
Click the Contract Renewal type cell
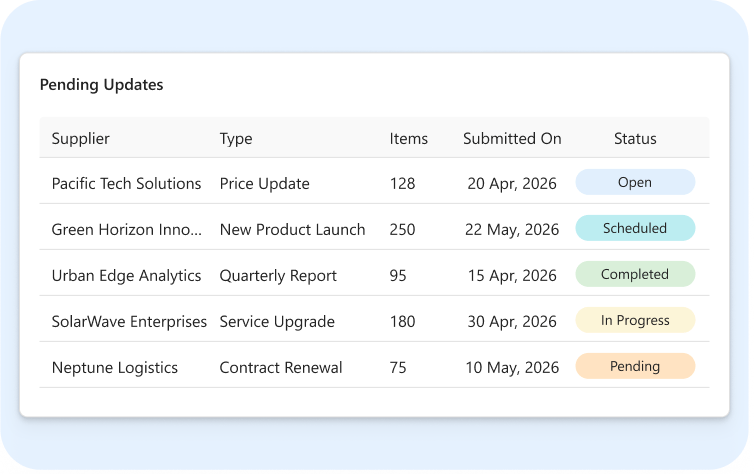(281, 368)
